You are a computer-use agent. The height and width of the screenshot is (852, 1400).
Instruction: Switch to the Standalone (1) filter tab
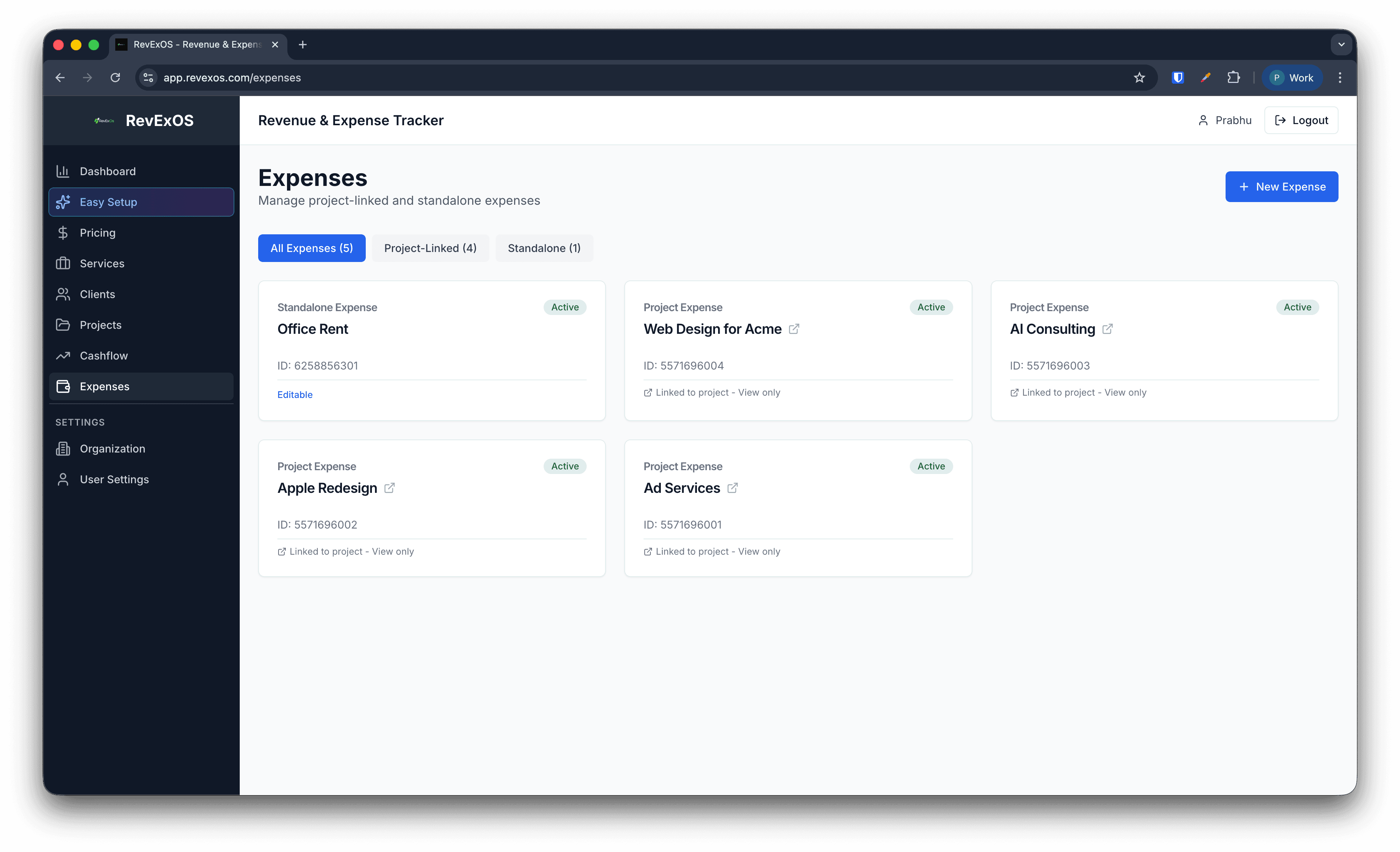click(x=544, y=248)
